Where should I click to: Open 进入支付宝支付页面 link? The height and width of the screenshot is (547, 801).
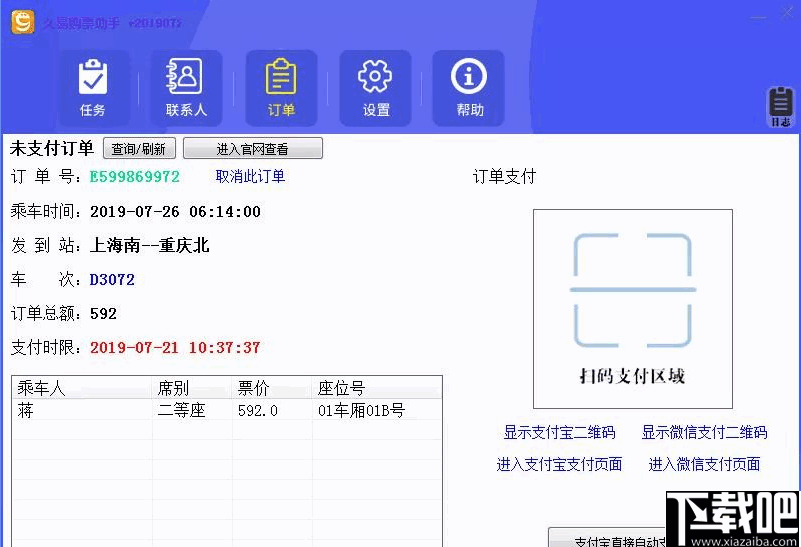click(559, 464)
